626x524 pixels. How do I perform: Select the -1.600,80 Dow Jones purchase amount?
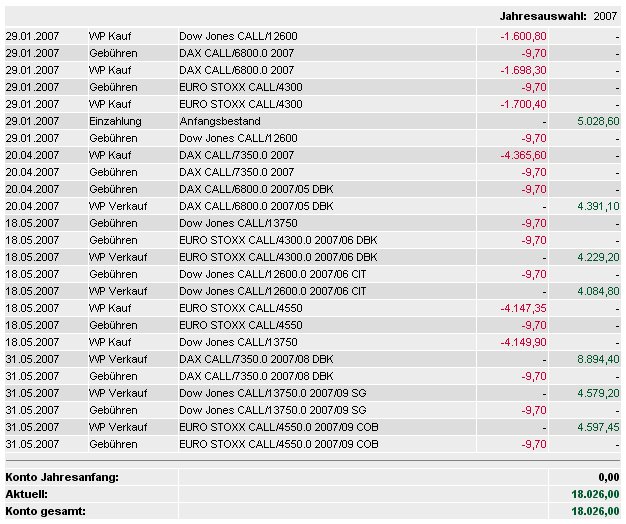click(x=523, y=36)
